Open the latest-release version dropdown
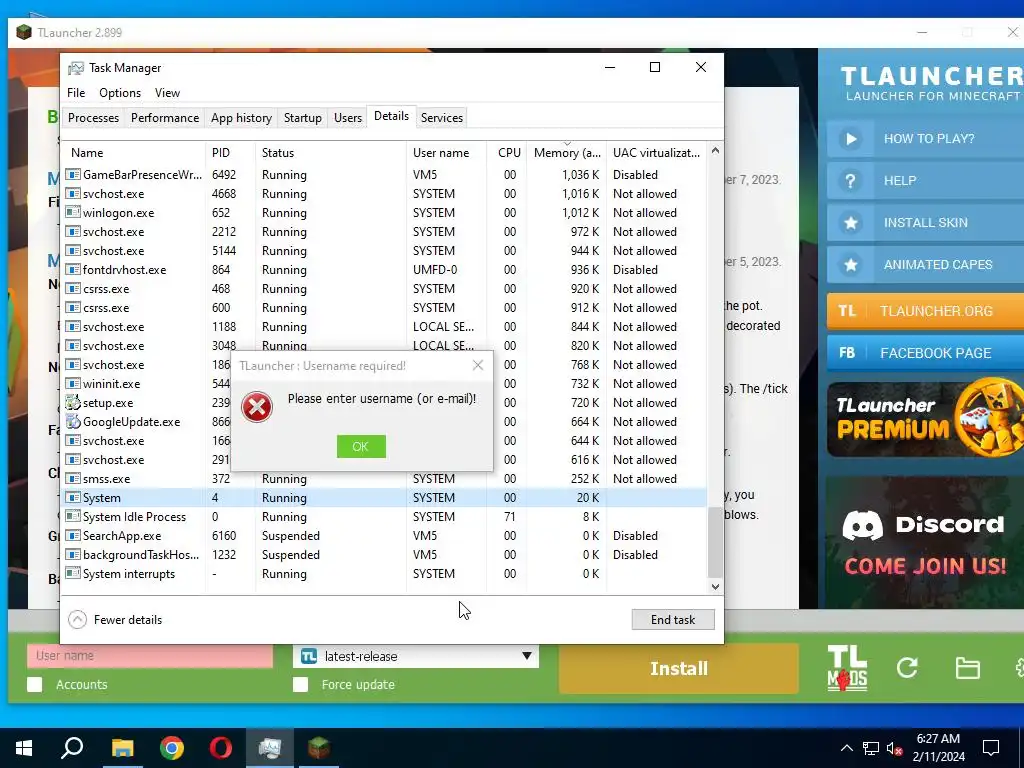The image size is (1024, 768). pyautogui.click(x=416, y=656)
